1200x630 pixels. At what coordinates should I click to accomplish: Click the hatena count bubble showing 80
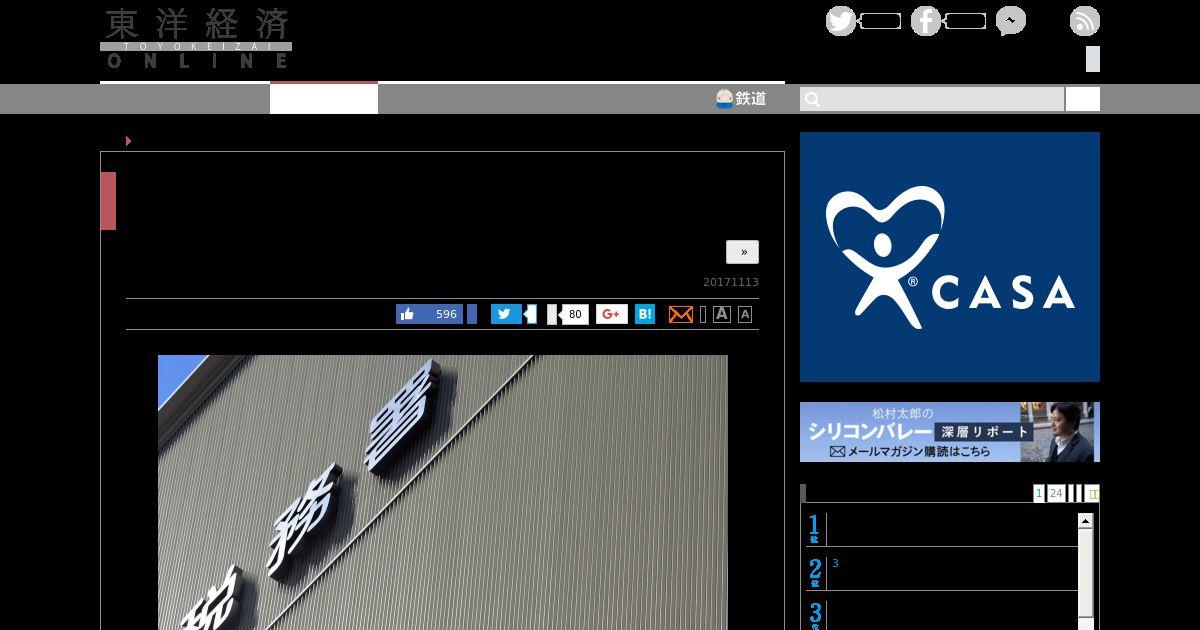[x=574, y=314]
